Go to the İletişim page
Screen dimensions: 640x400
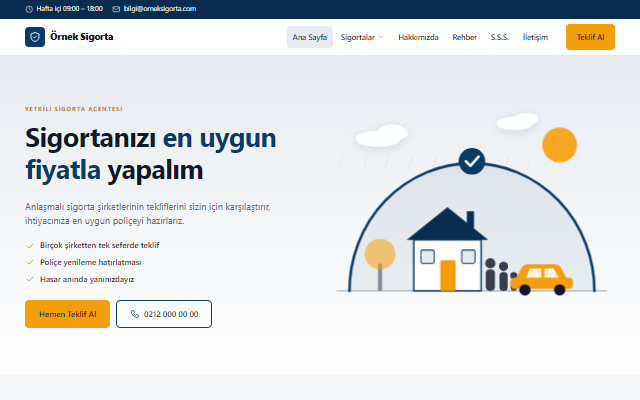point(535,37)
